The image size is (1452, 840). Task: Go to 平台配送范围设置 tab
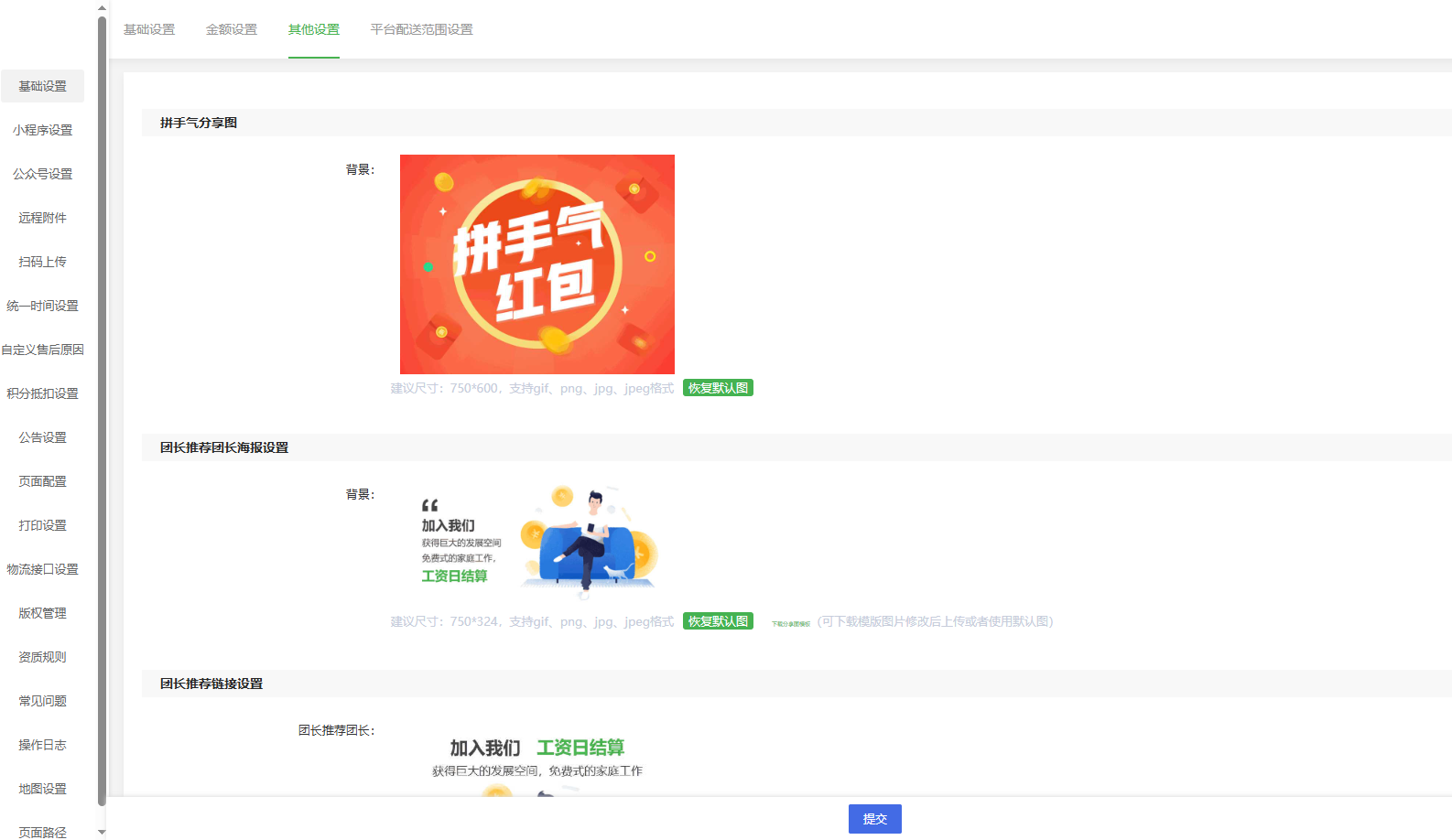421,29
